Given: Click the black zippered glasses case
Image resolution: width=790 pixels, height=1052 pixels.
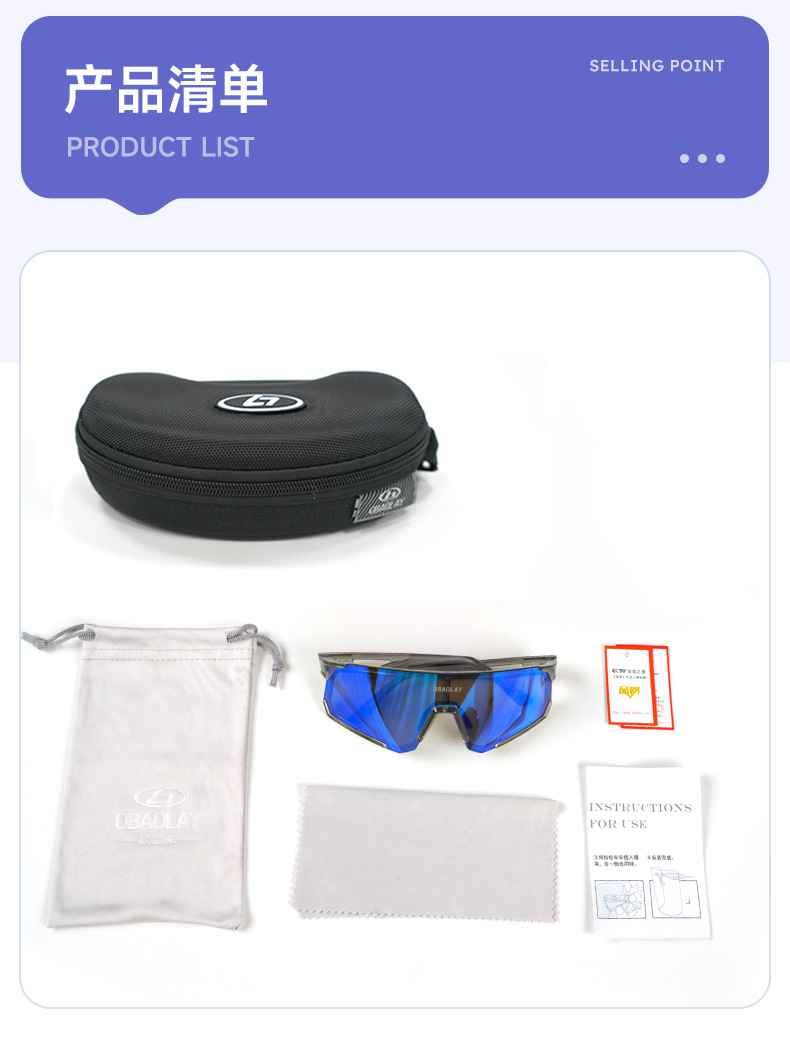Looking at the screenshot, I should 256,455.
